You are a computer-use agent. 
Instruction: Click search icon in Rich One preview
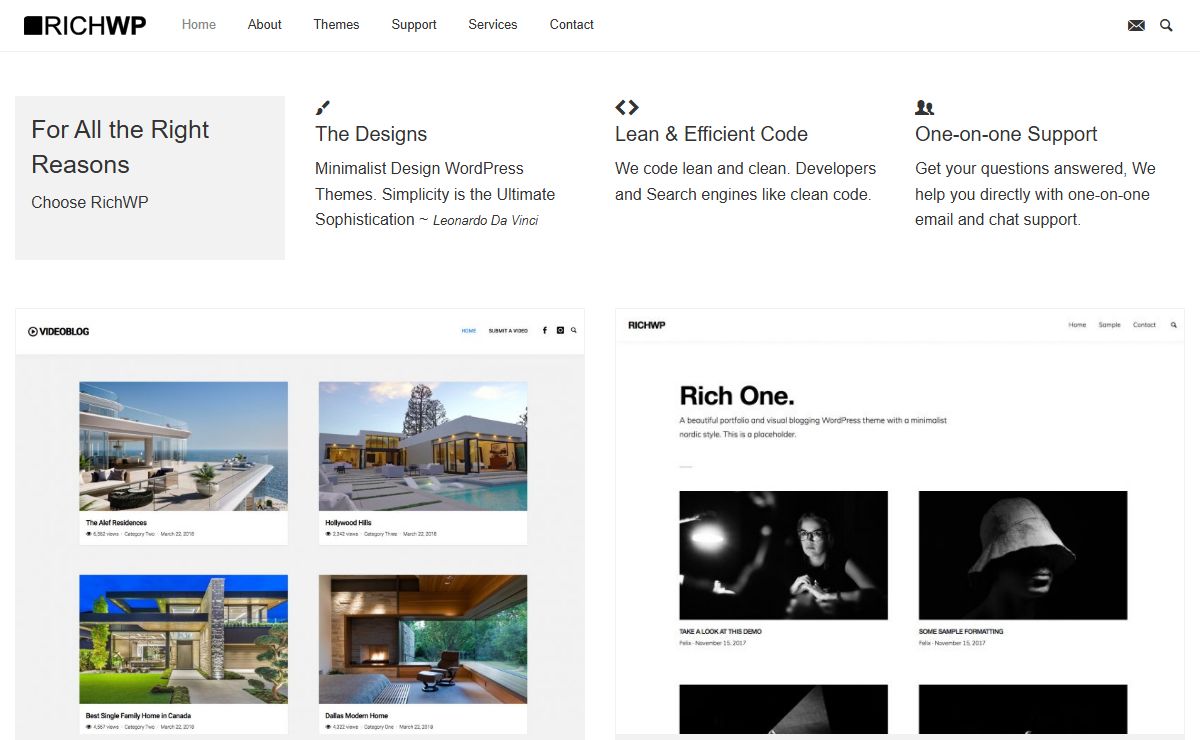1174,325
